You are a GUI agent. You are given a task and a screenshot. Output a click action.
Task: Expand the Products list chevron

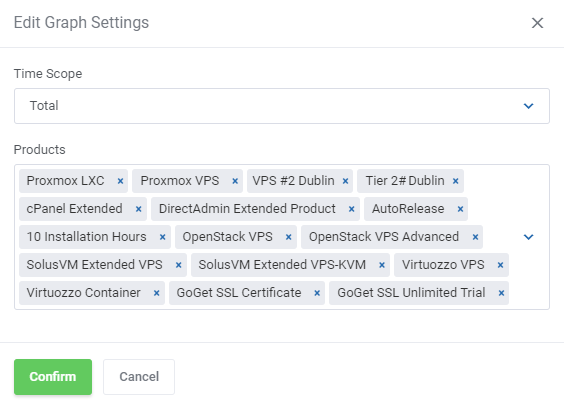pos(528,237)
